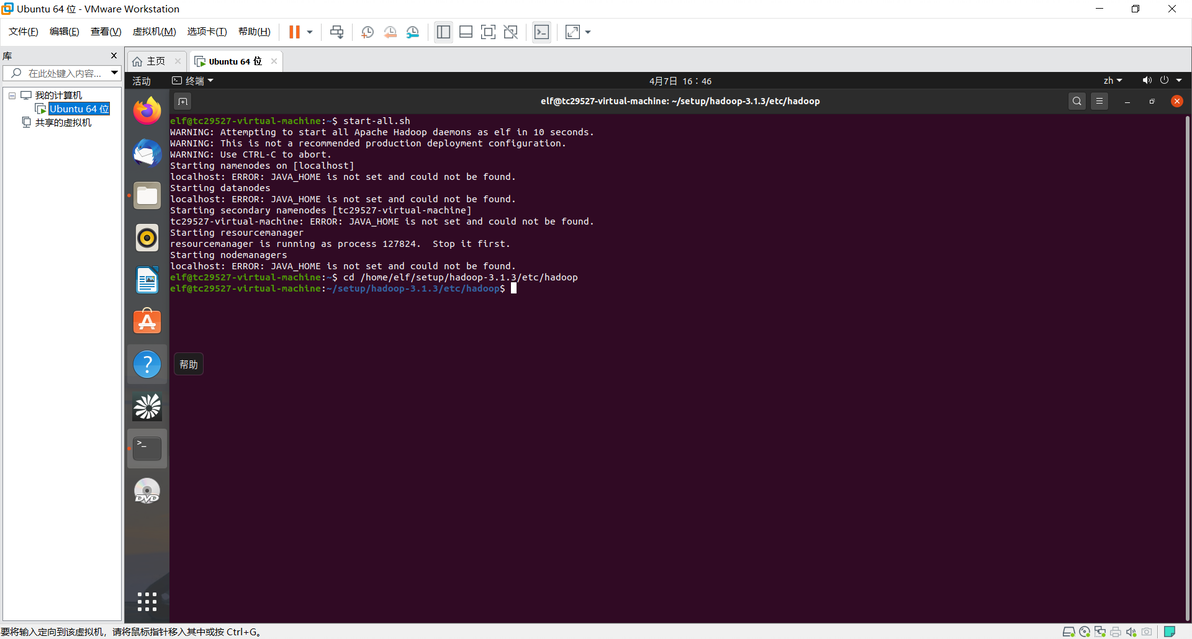Focus the library search input field
This screenshot has height=639, width=1192.
pyautogui.click(x=65, y=73)
